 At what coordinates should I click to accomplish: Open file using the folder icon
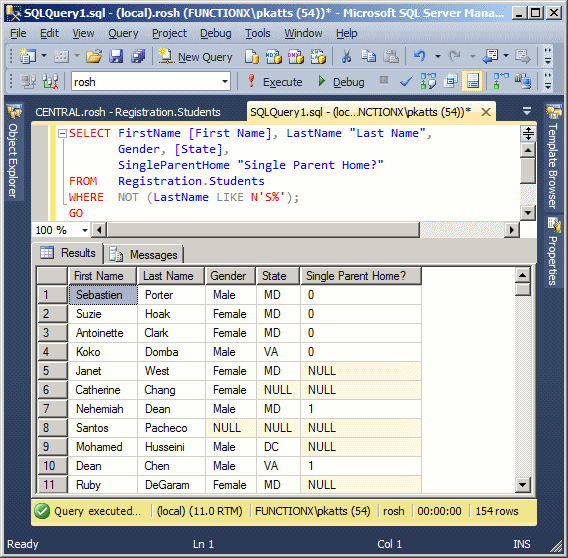click(x=94, y=57)
